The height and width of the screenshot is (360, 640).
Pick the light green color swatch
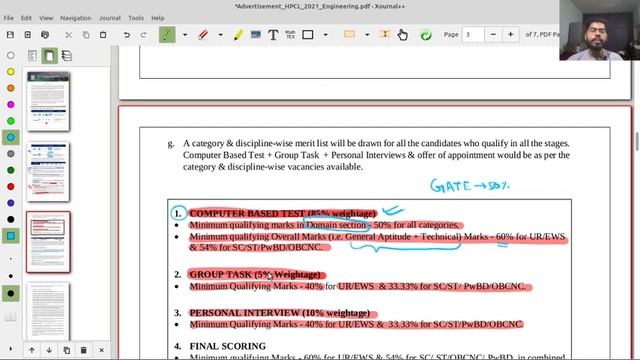tap(11, 121)
